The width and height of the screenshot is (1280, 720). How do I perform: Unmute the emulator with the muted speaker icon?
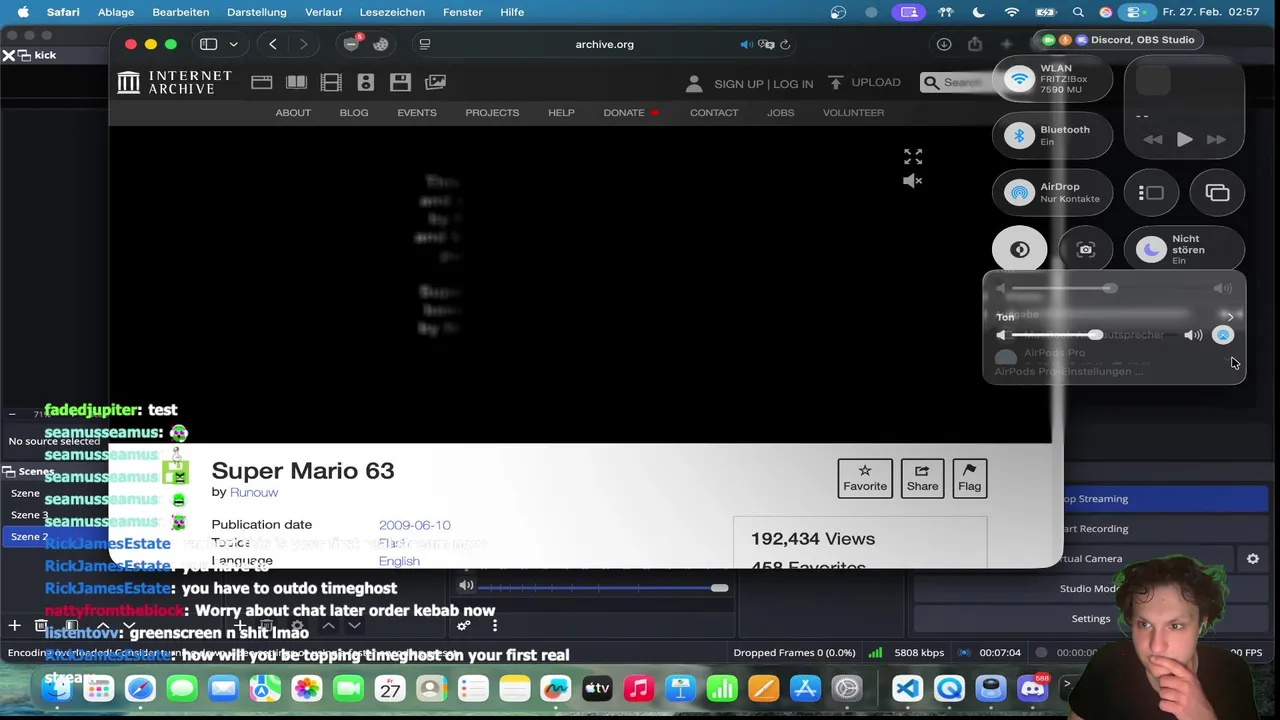coord(912,181)
